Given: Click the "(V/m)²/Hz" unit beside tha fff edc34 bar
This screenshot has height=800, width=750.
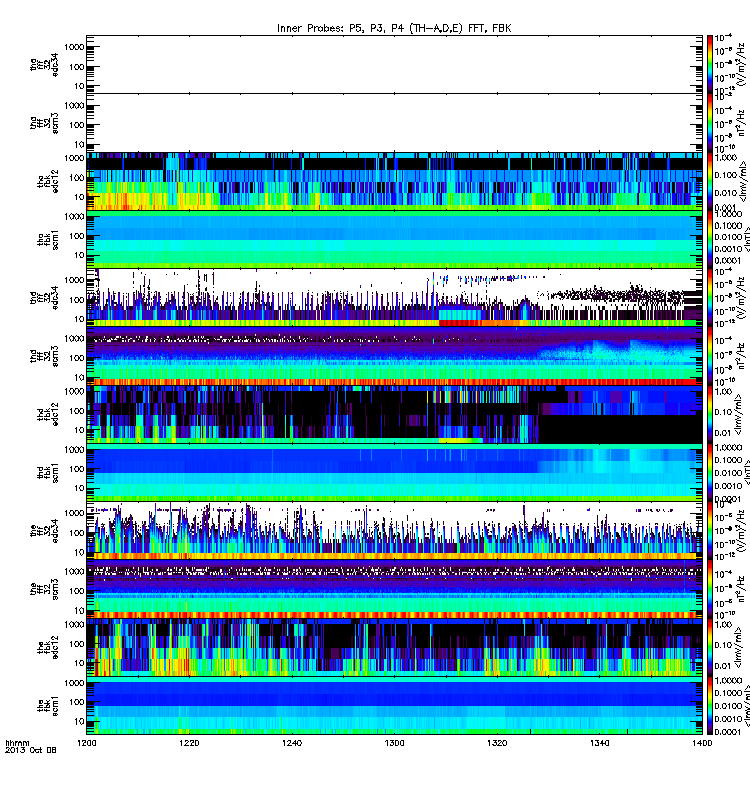Looking at the screenshot, I should click(x=741, y=63).
